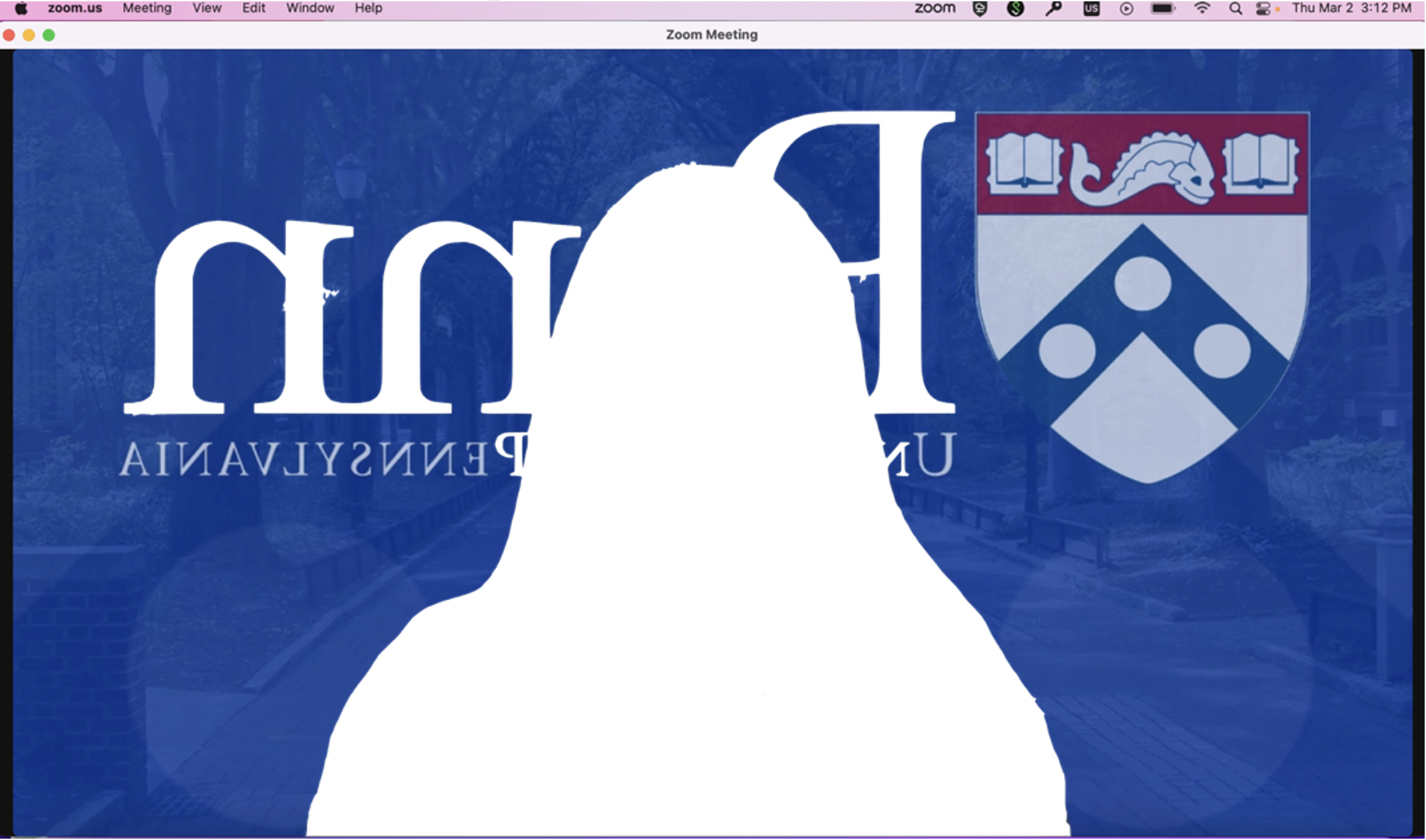
Task: Enter full screen with green window button
Action: (49, 35)
